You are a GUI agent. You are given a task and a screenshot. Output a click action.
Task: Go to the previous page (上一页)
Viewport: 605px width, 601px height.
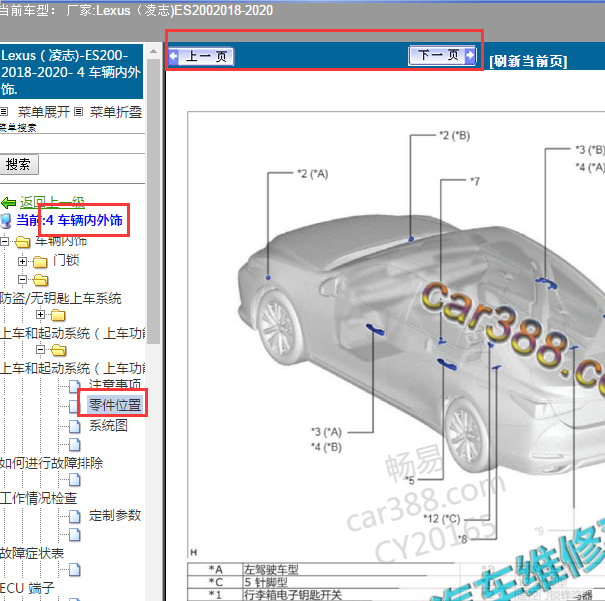point(201,56)
